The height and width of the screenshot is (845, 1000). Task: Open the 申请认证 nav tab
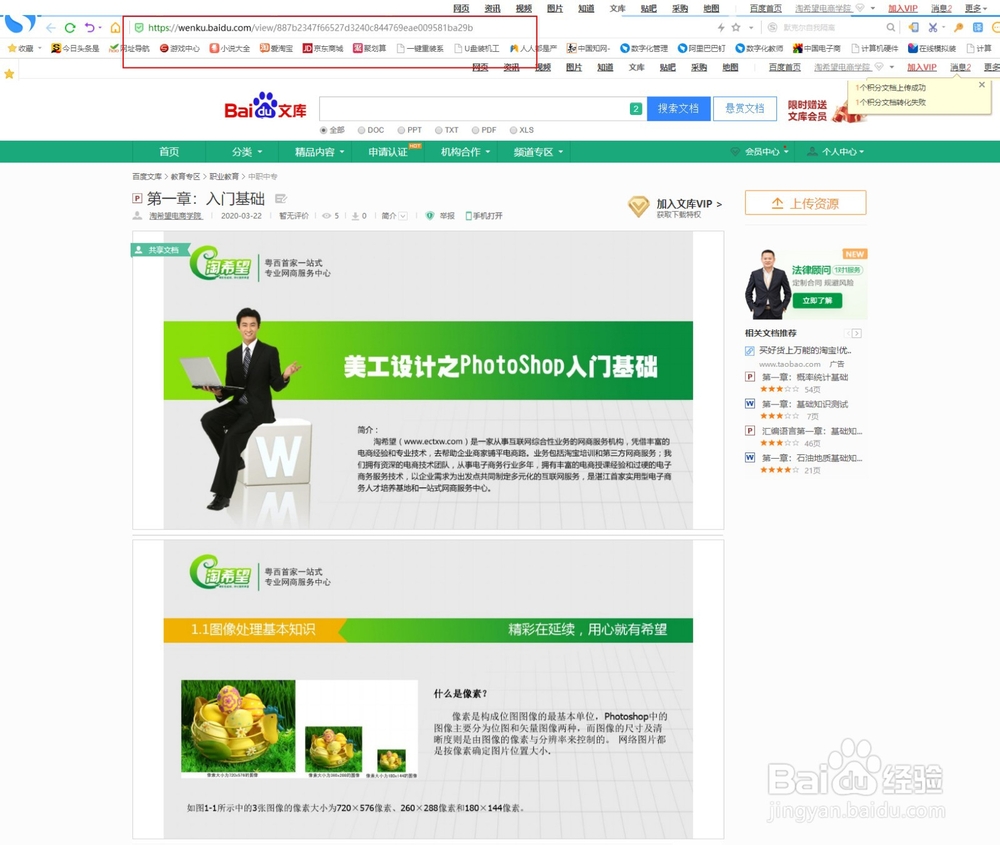(388, 152)
